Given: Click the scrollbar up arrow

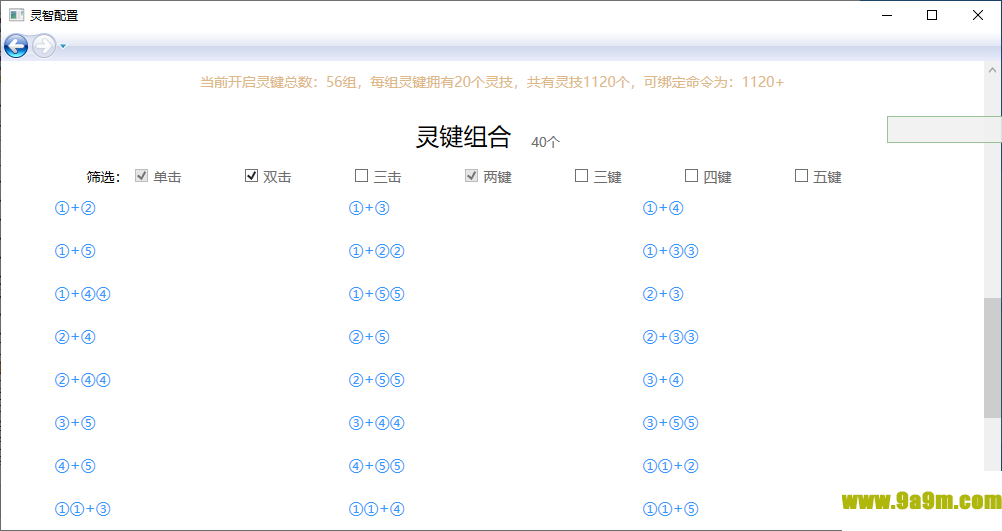Looking at the screenshot, I should [992, 70].
